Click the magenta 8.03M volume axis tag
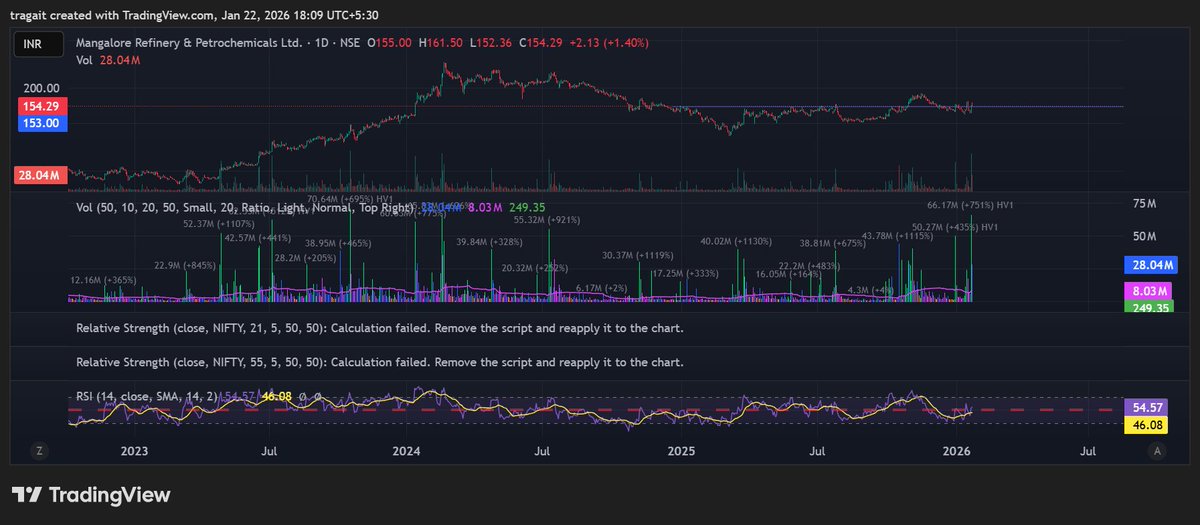The image size is (1200, 525). (x=1148, y=292)
